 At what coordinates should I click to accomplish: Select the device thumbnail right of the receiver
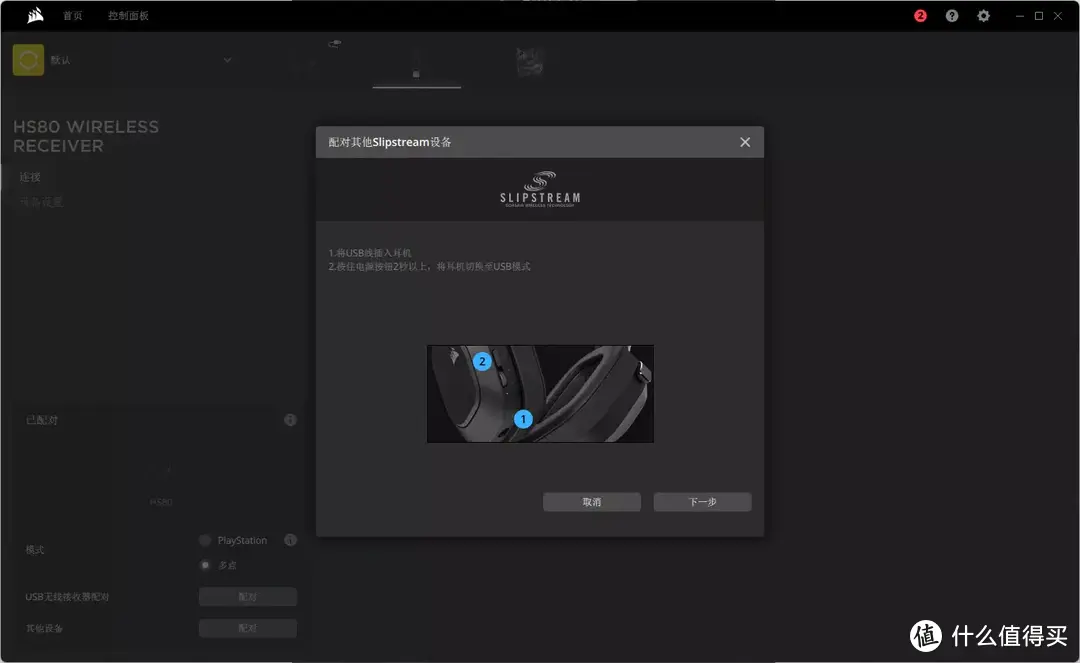(530, 62)
